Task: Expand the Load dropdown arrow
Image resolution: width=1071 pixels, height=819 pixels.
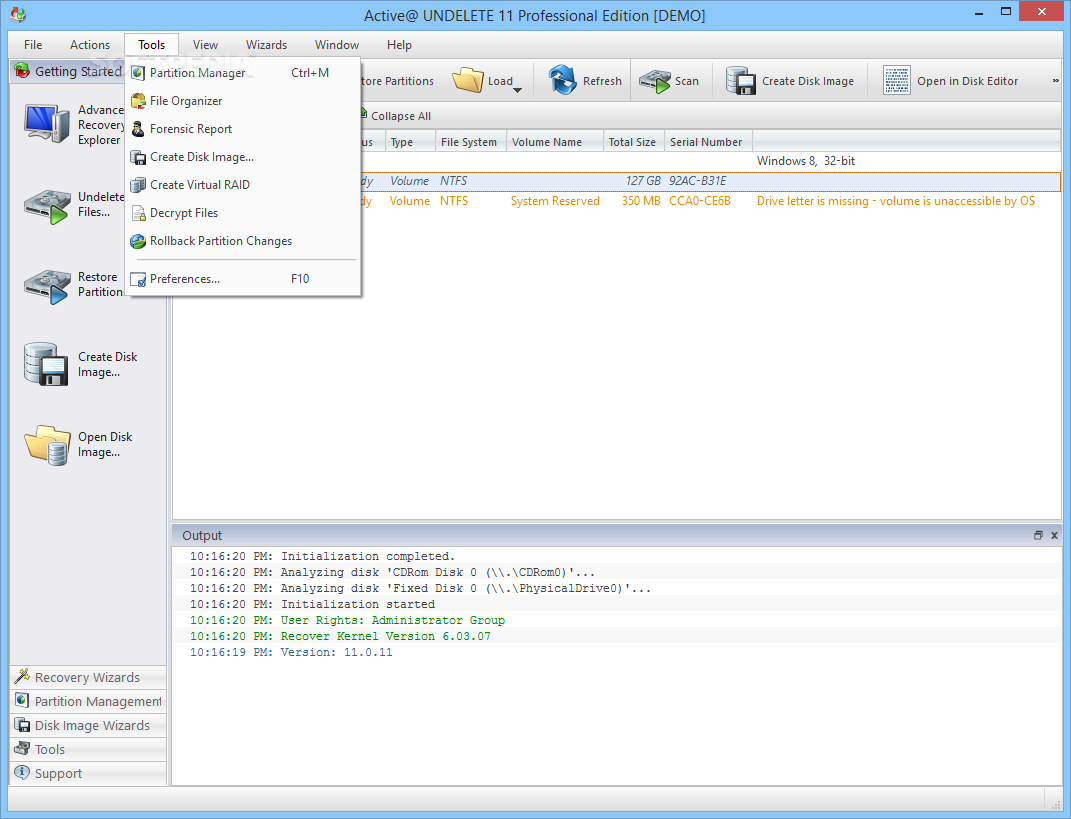Action: tap(517, 90)
